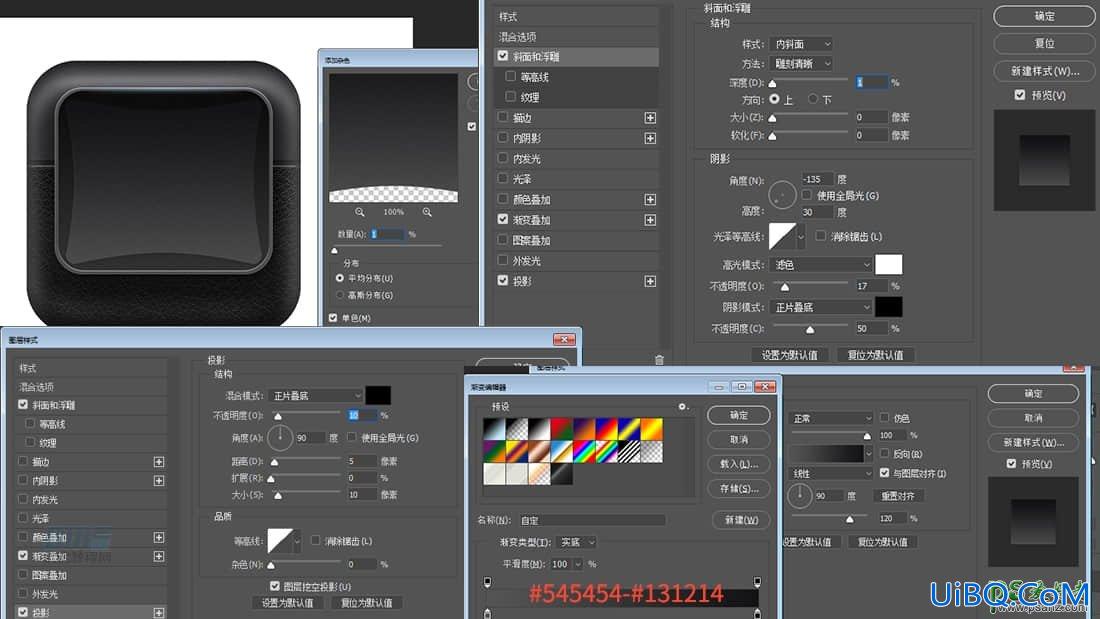1100x619 pixels.
Task: Click 名称 field containing 自定
Action: click(x=591, y=521)
